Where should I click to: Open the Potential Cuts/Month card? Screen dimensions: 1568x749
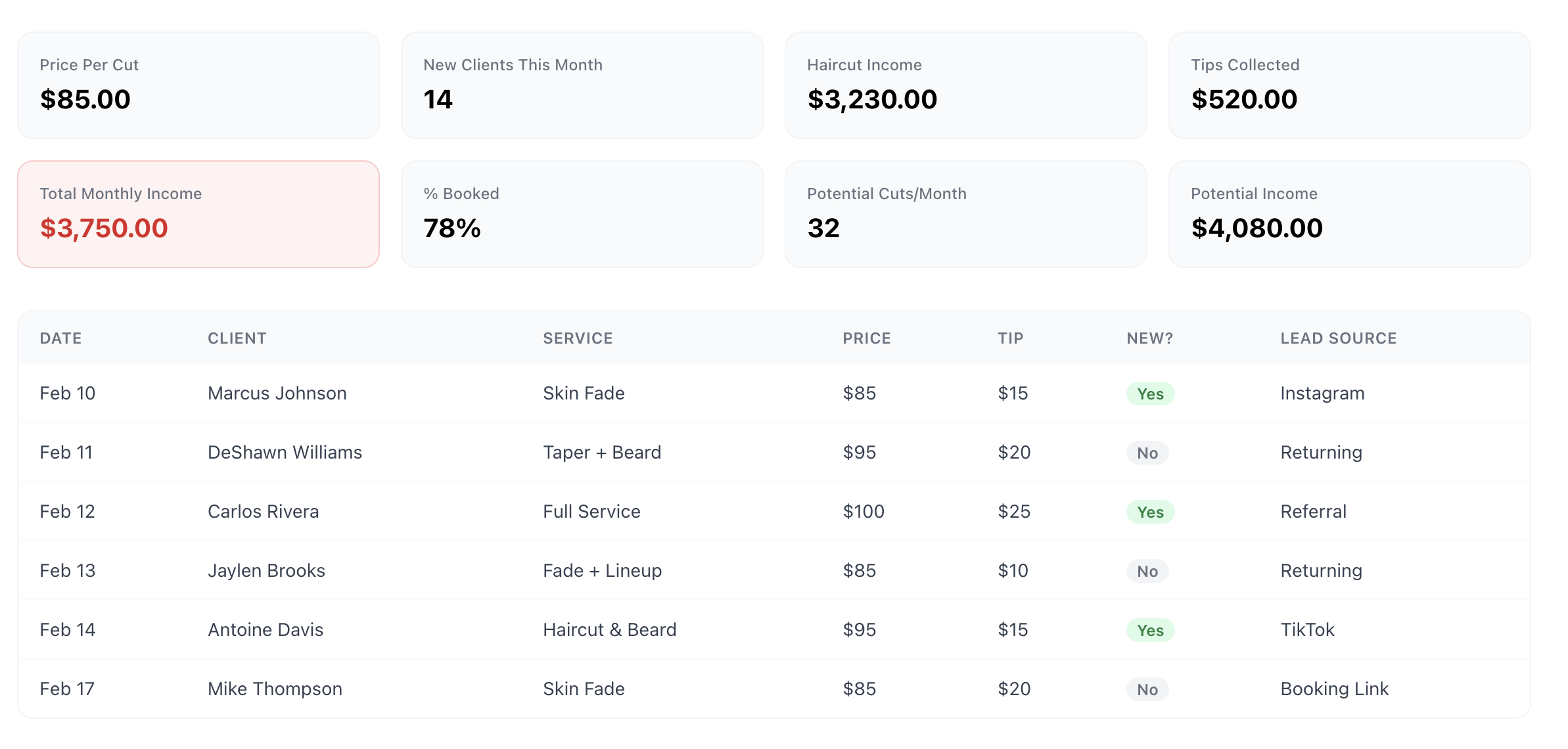click(x=965, y=214)
